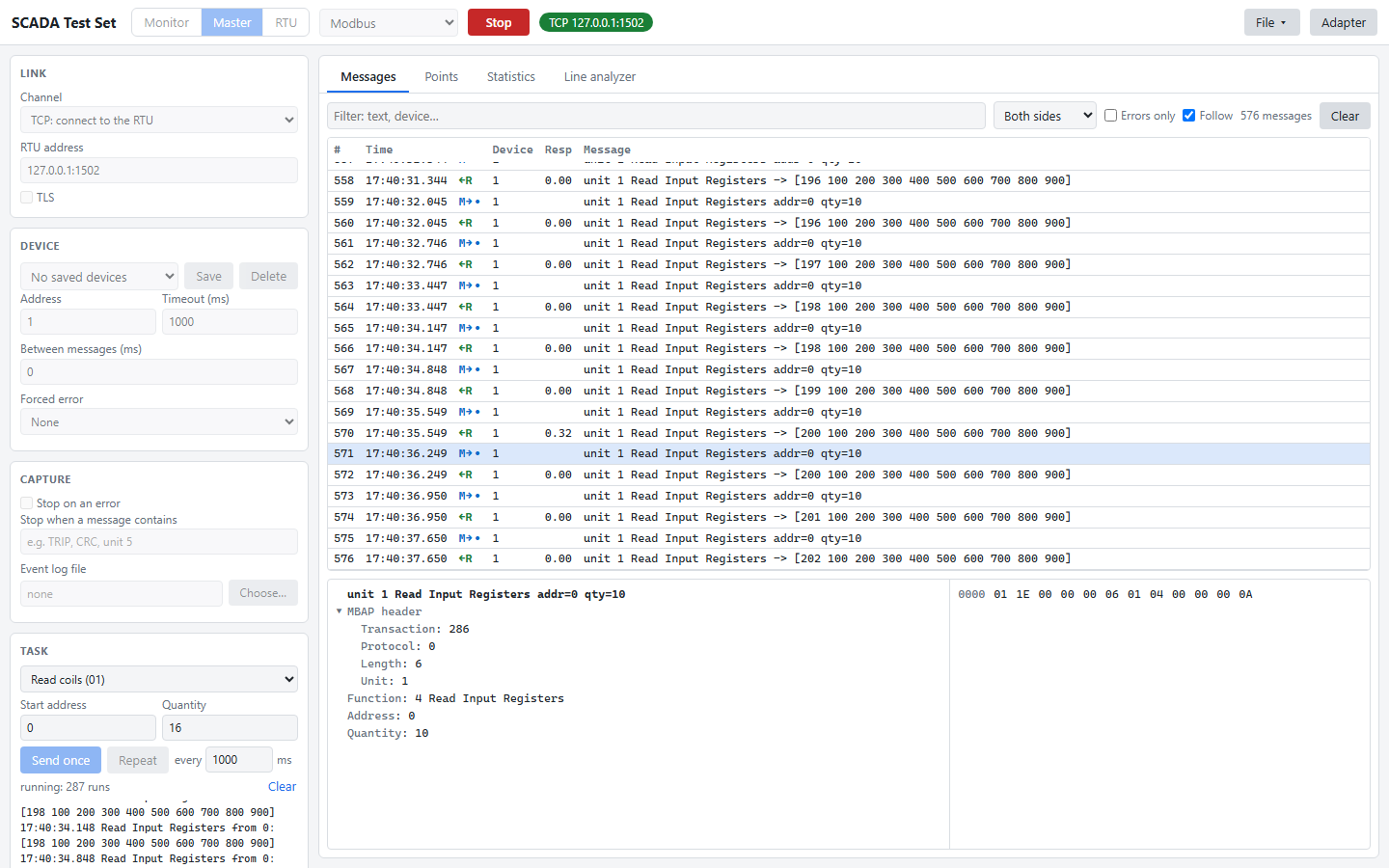Click the Choose... log file button
Image resolution: width=1389 pixels, height=868 pixels.
263,593
